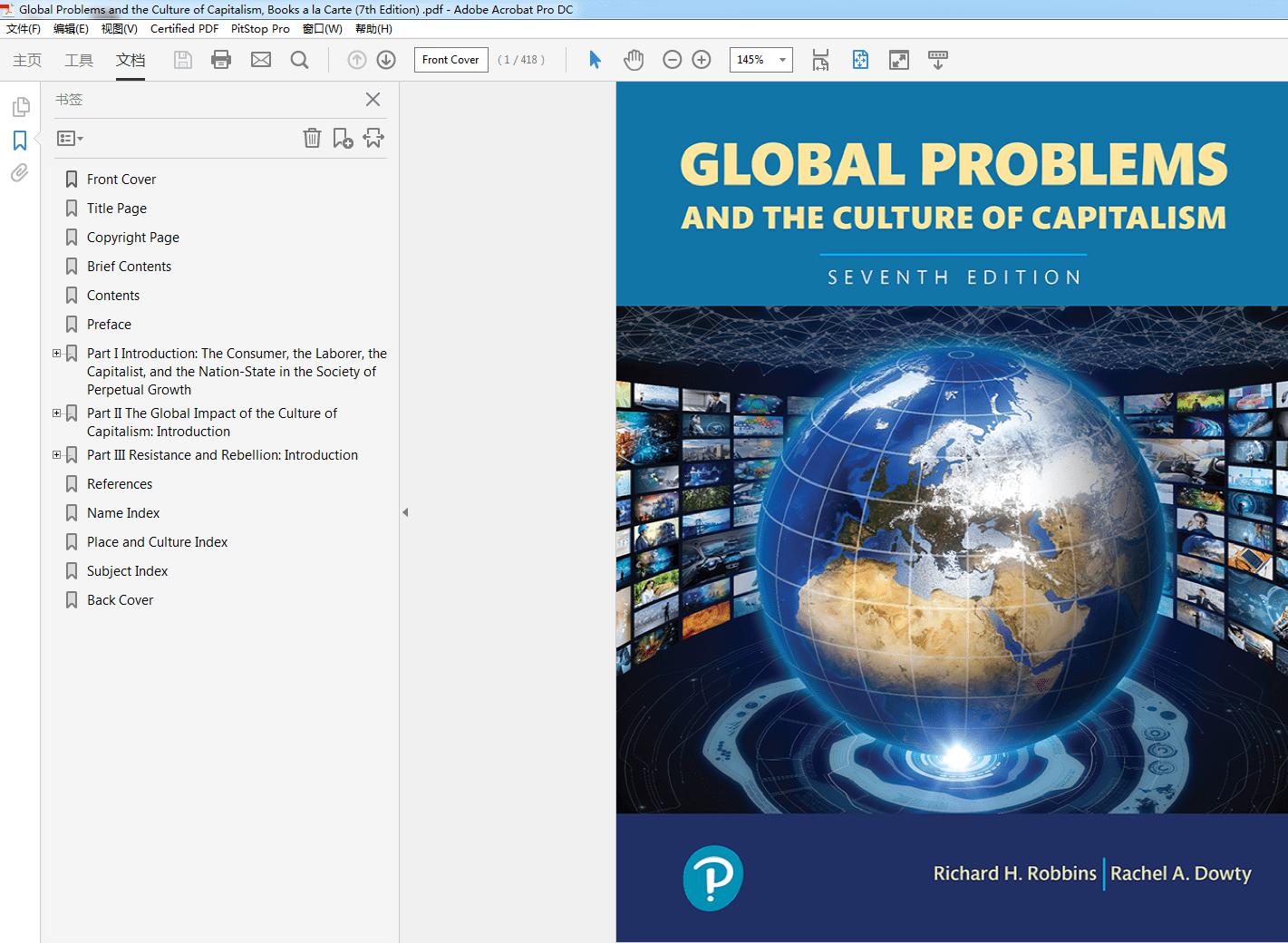
Task: Select the hand pan tool
Action: (x=634, y=60)
